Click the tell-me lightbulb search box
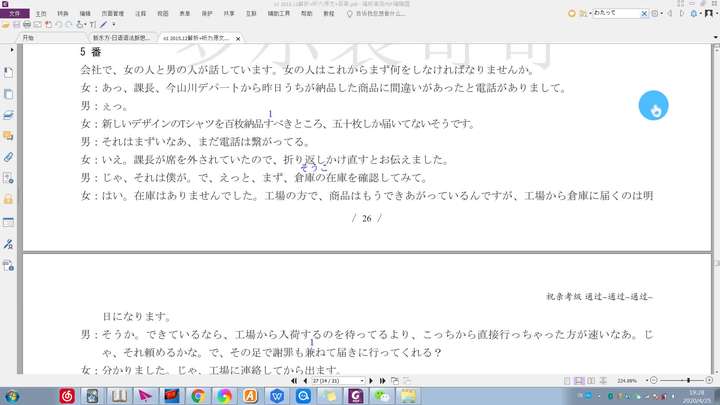 [377, 14]
